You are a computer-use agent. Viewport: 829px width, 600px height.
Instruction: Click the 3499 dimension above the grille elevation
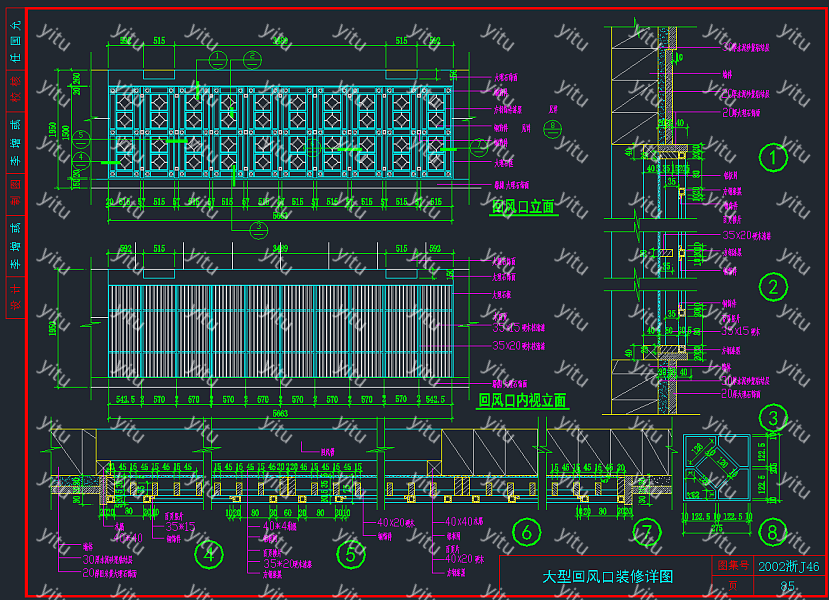click(x=281, y=41)
